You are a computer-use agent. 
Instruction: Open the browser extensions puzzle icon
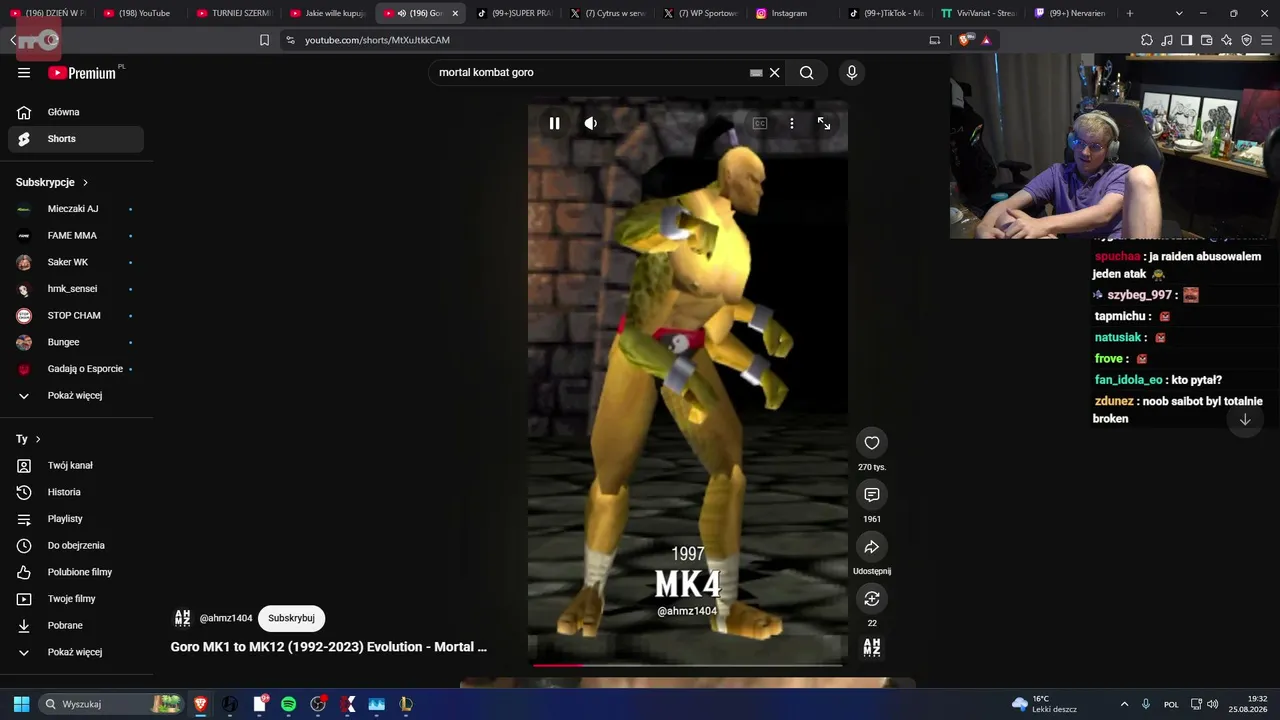tap(1147, 40)
